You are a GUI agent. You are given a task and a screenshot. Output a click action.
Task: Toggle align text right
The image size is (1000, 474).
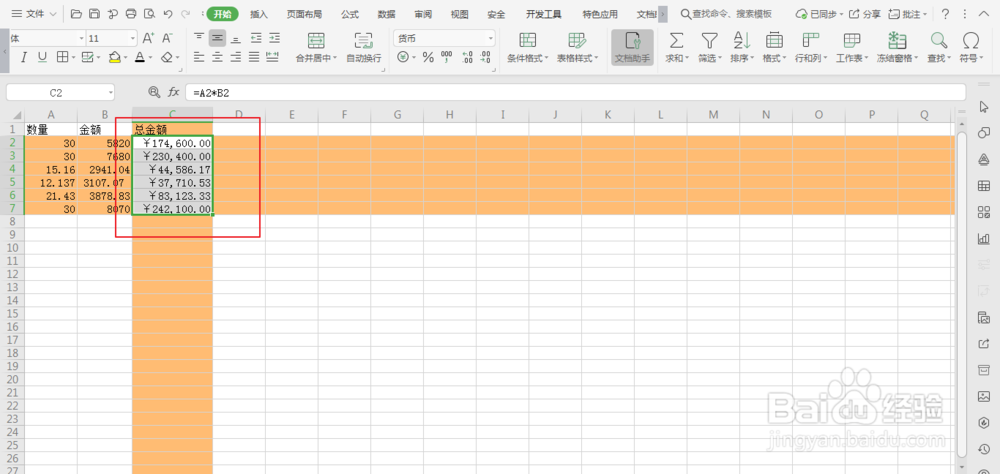pyautogui.click(x=236, y=57)
